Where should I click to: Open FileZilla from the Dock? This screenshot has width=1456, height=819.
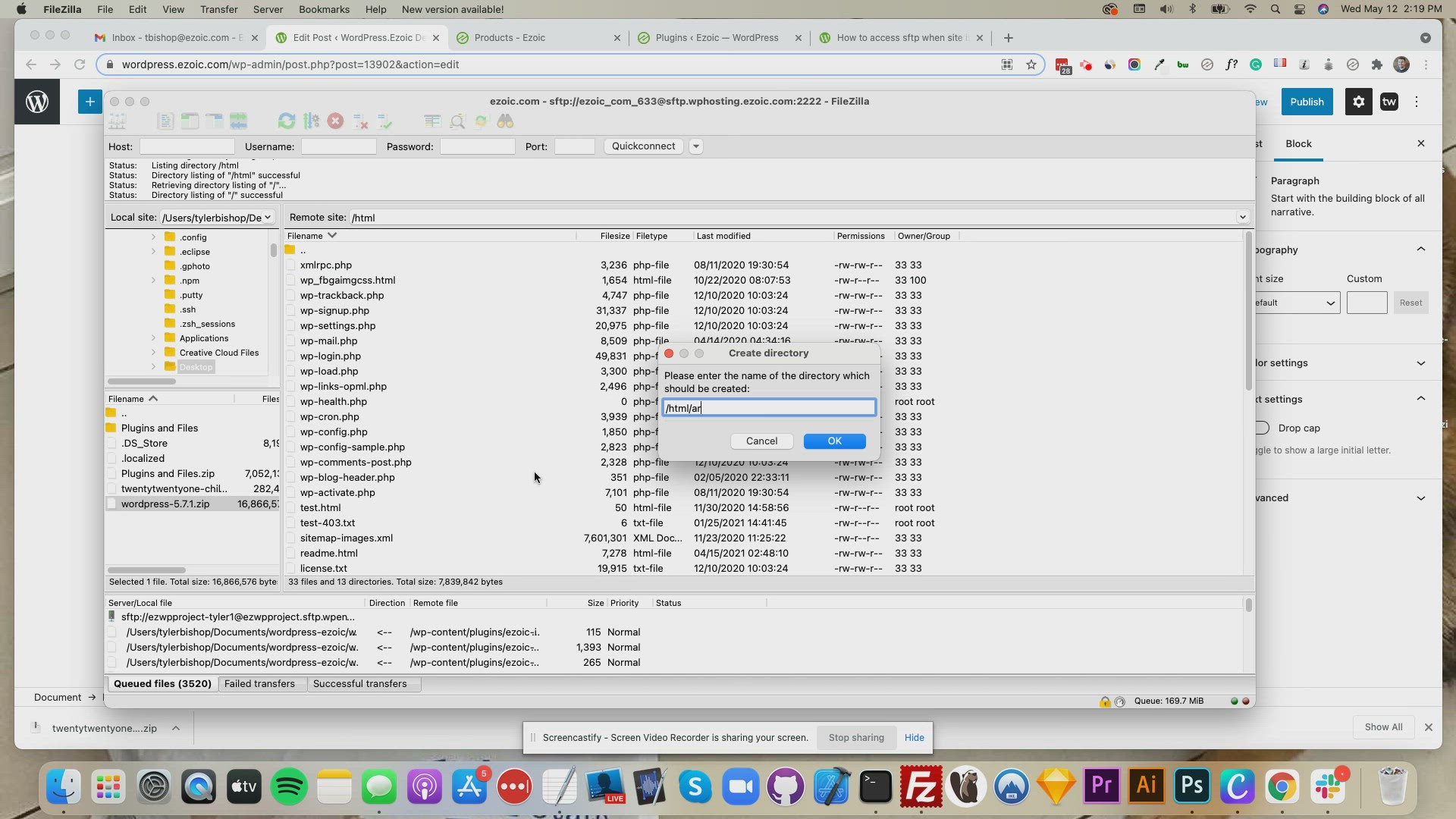pyautogui.click(x=920, y=786)
